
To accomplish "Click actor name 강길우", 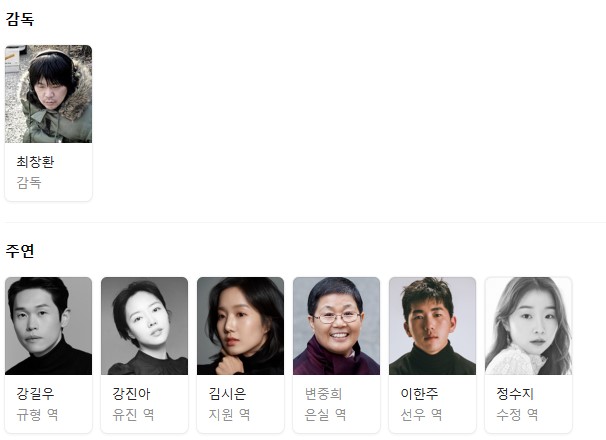I will pyautogui.click(x=35, y=394).
